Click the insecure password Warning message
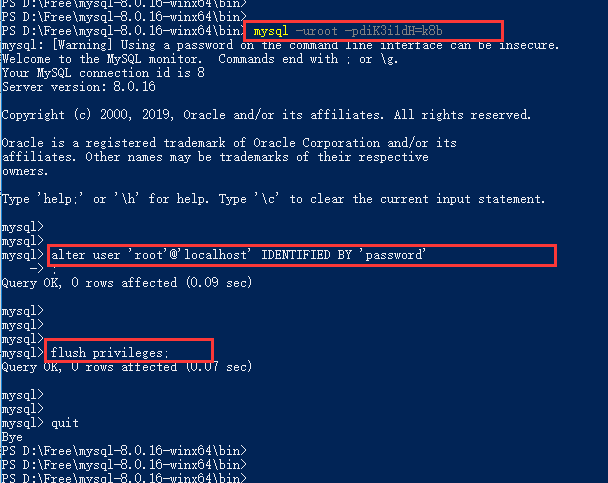Image resolution: width=608 pixels, height=483 pixels. click(280, 45)
